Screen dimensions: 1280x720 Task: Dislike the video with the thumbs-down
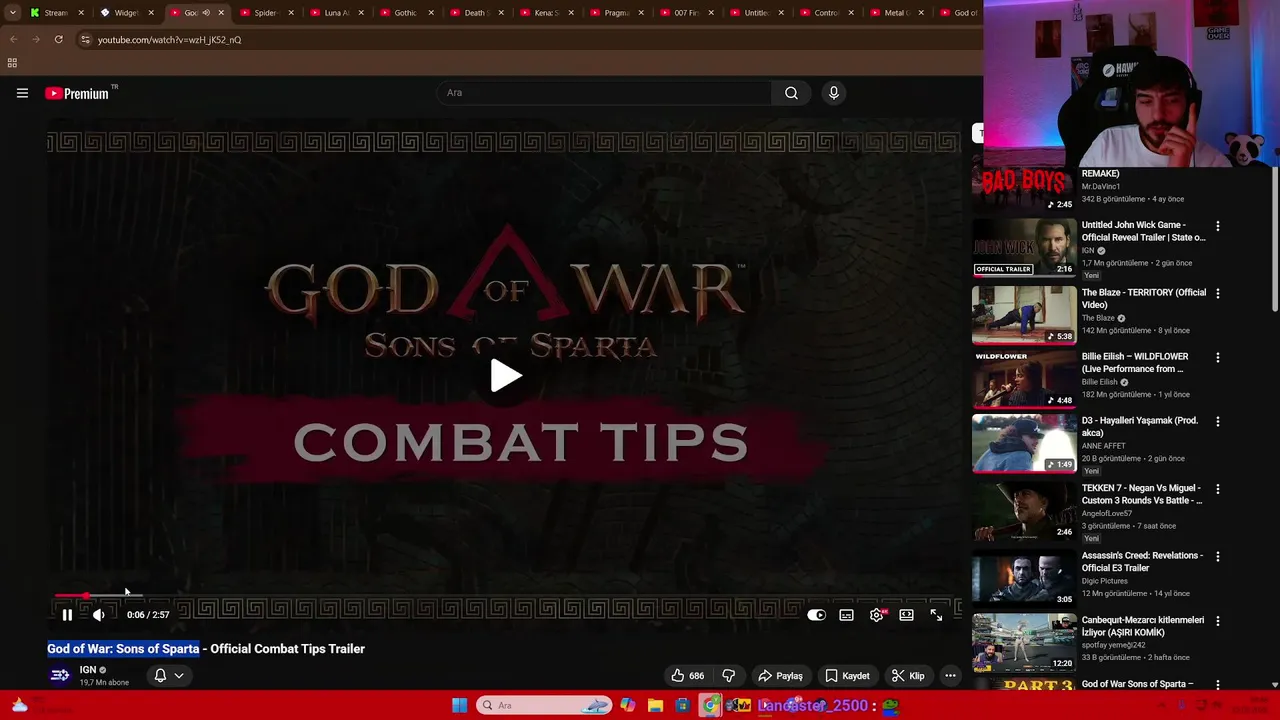coord(729,676)
